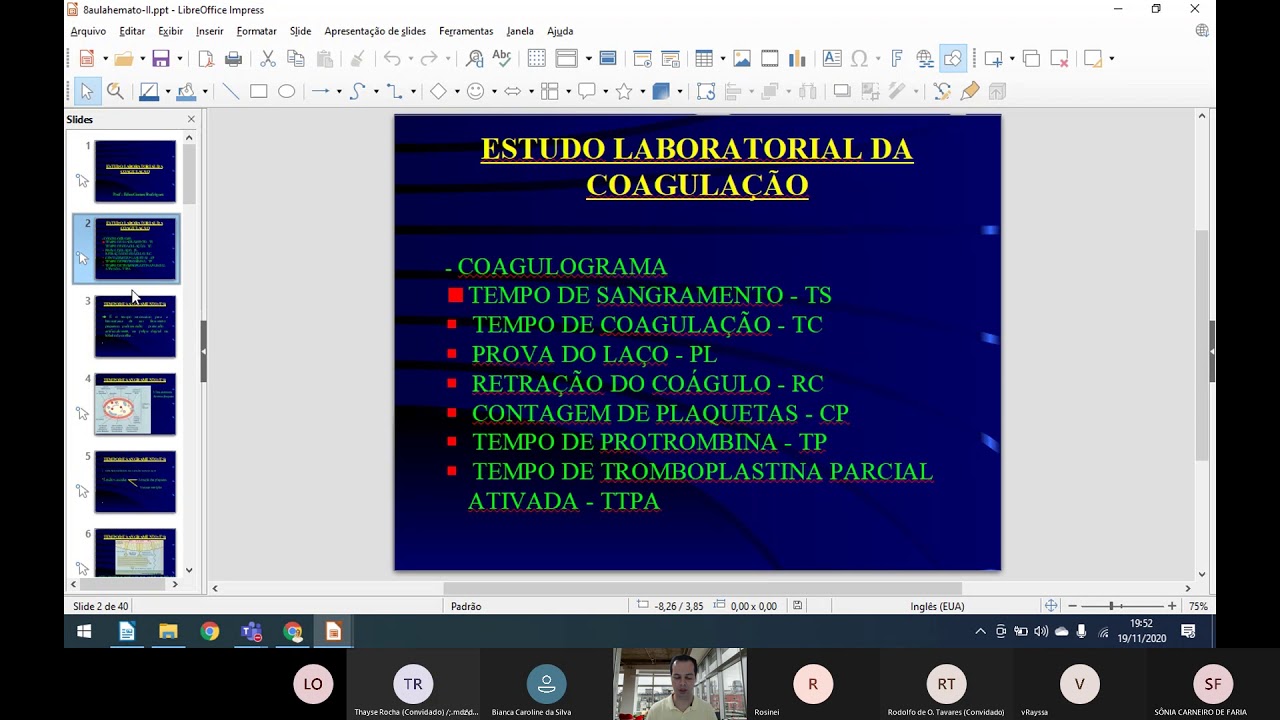Start presentation from current slide

click(670, 59)
